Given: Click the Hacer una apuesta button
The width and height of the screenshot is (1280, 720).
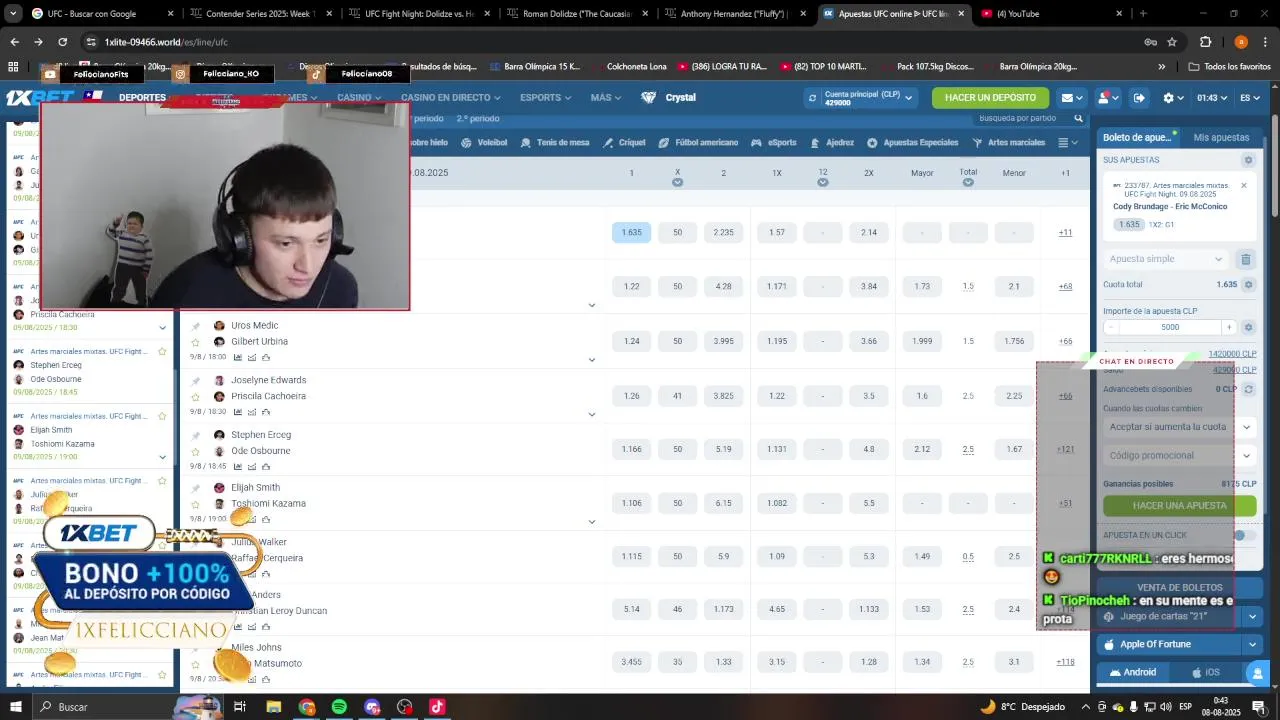Looking at the screenshot, I should coord(1179,506).
